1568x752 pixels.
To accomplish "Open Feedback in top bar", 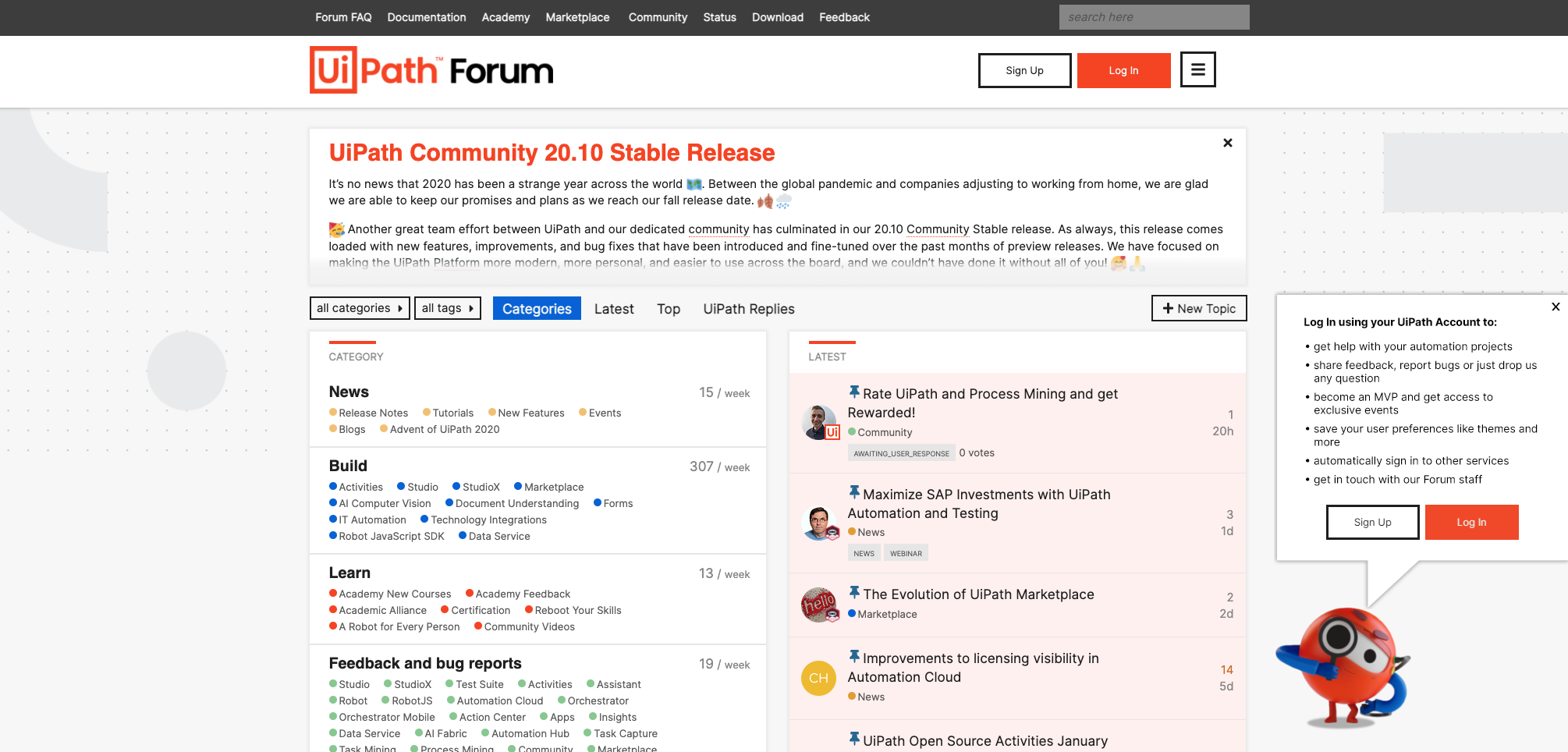I will (x=844, y=17).
